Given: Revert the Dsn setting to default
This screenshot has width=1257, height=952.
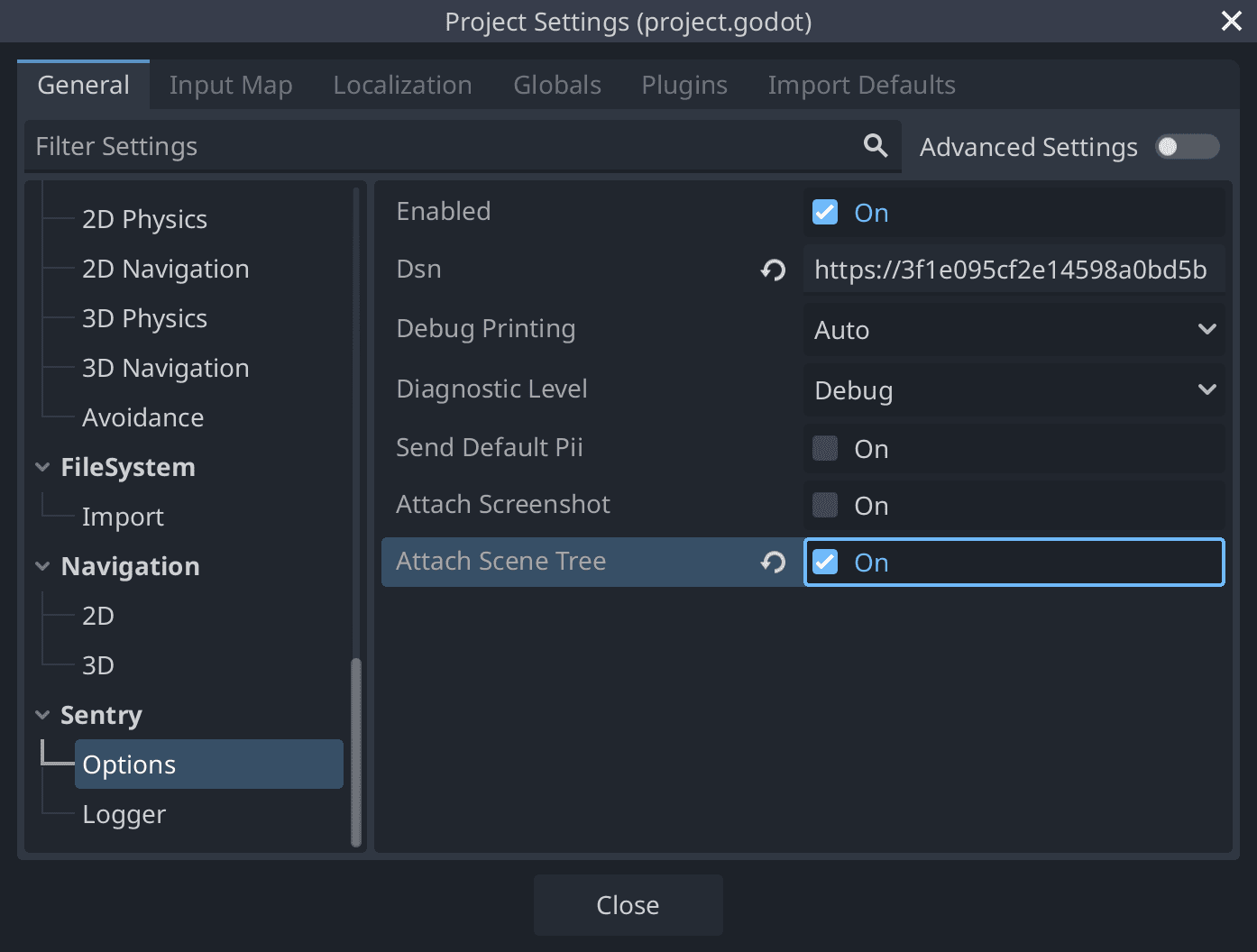Looking at the screenshot, I should pos(772,270).
